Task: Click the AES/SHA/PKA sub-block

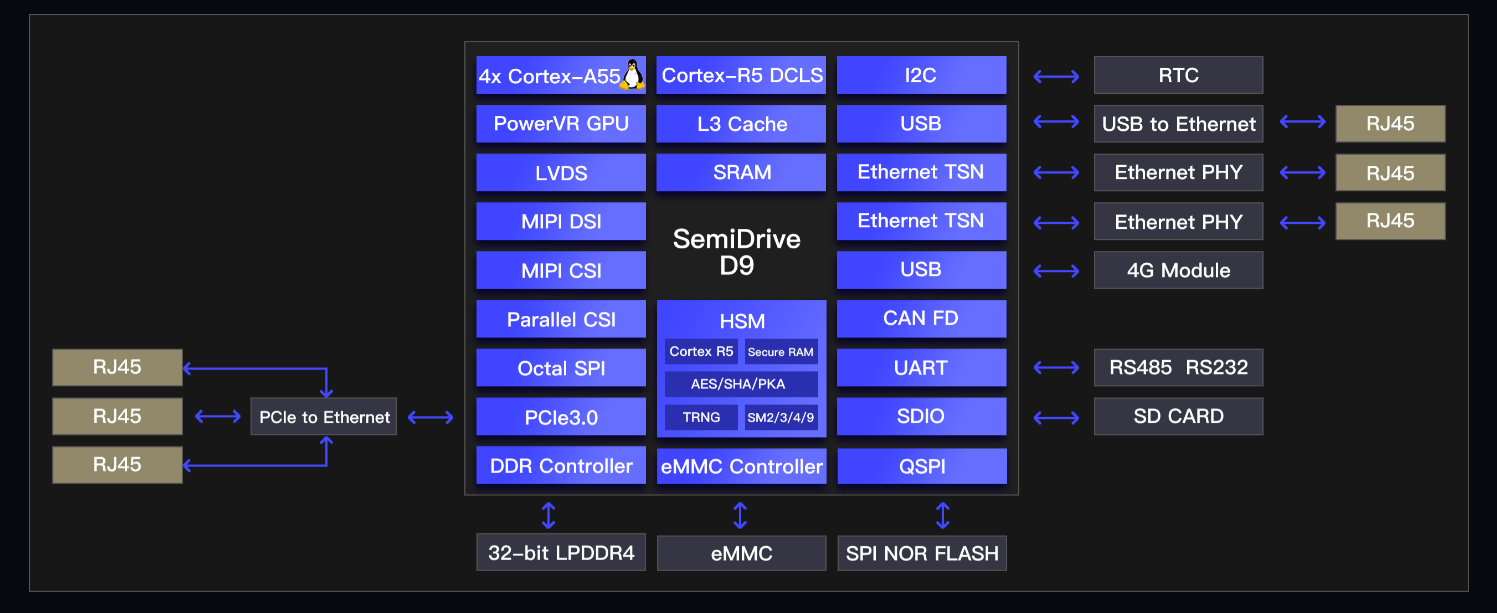Action: [741, 384]
